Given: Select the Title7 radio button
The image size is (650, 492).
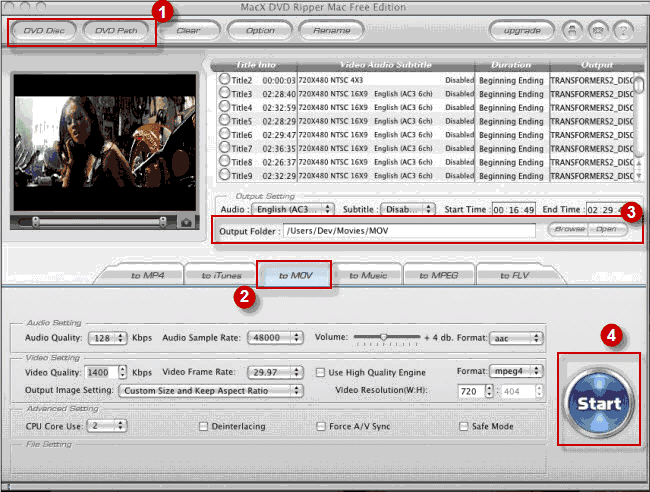Looking at the screenshot, I should (x=225, y=147).
